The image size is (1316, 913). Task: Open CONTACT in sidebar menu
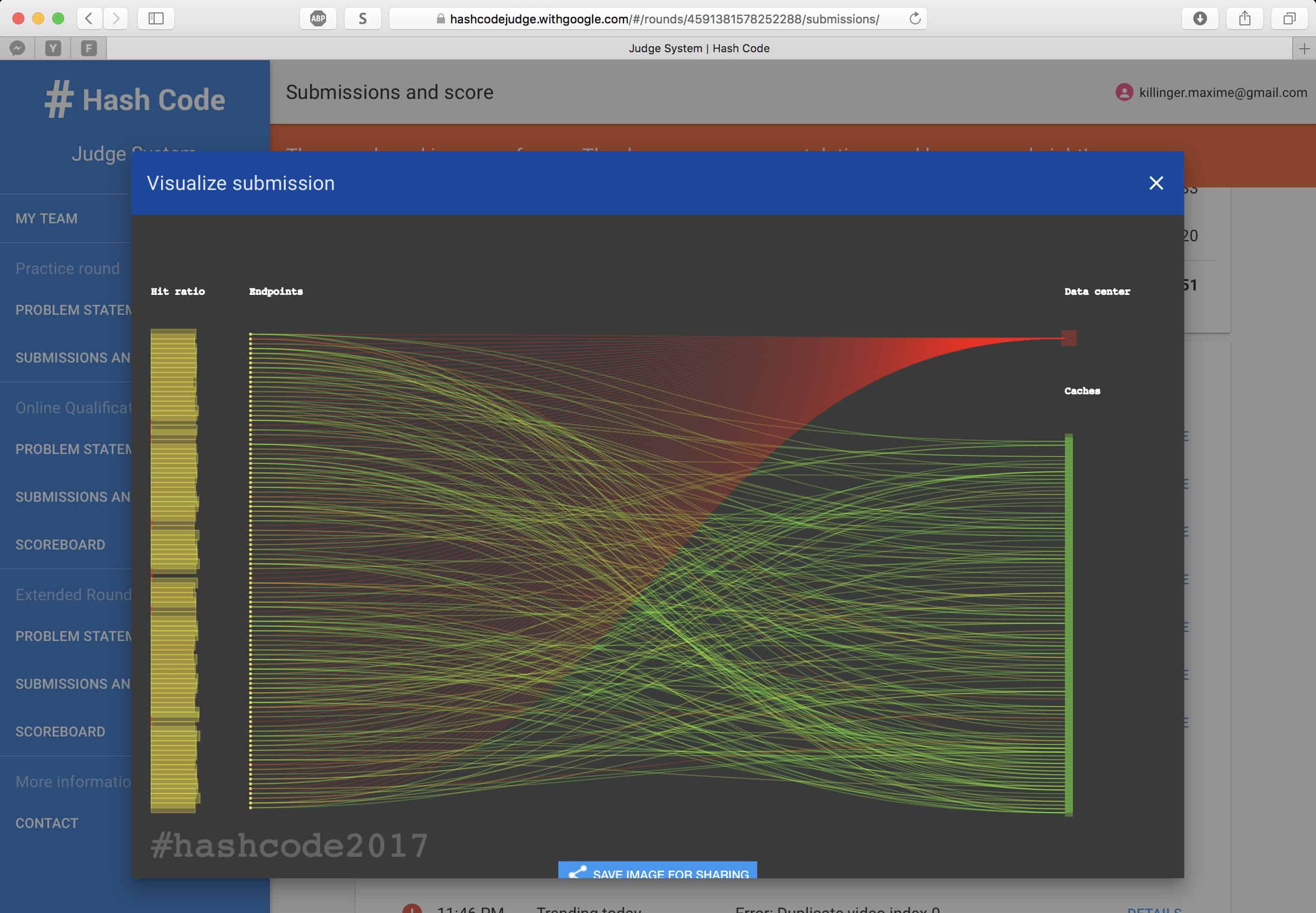tap(46, 823)
